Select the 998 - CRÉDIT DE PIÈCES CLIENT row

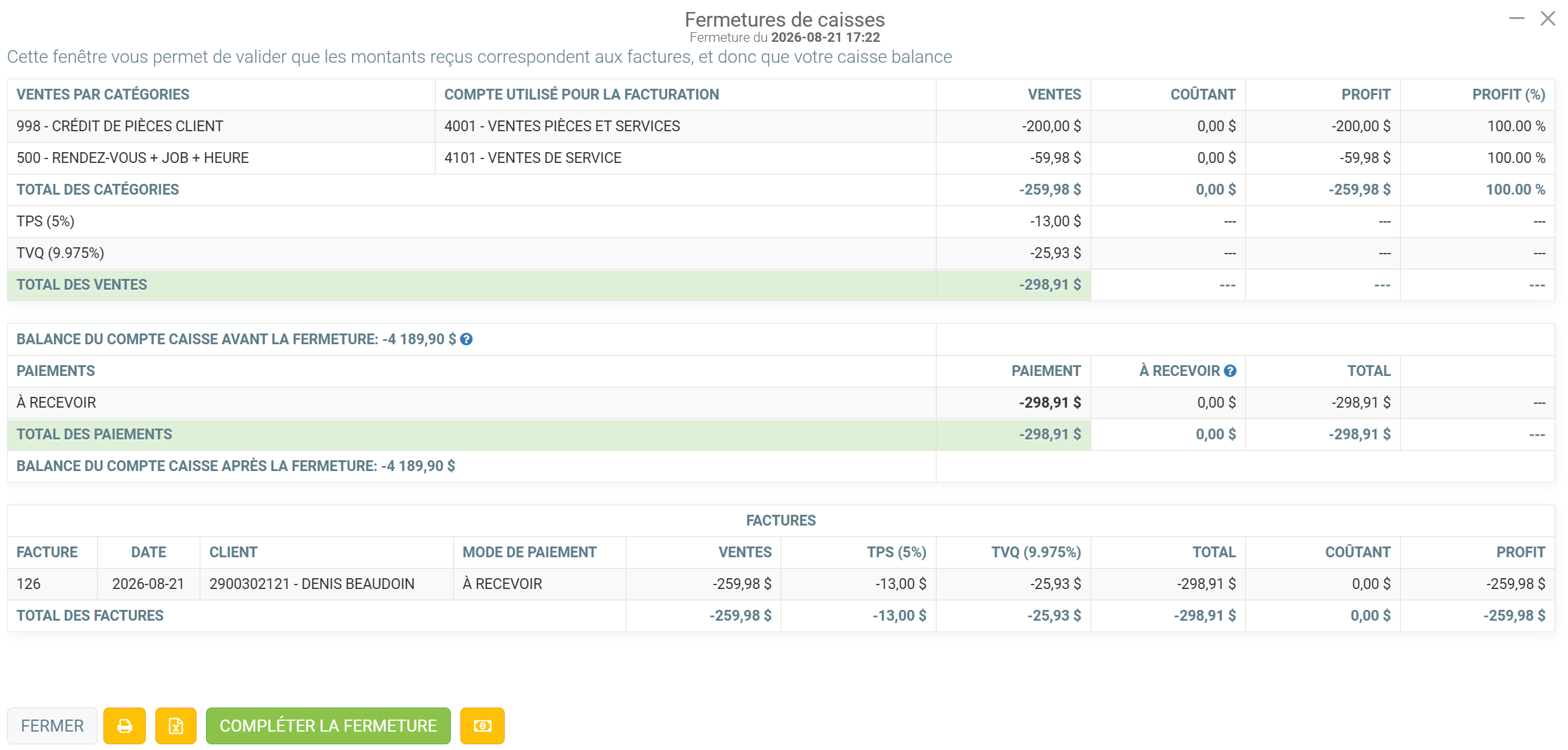781,126
